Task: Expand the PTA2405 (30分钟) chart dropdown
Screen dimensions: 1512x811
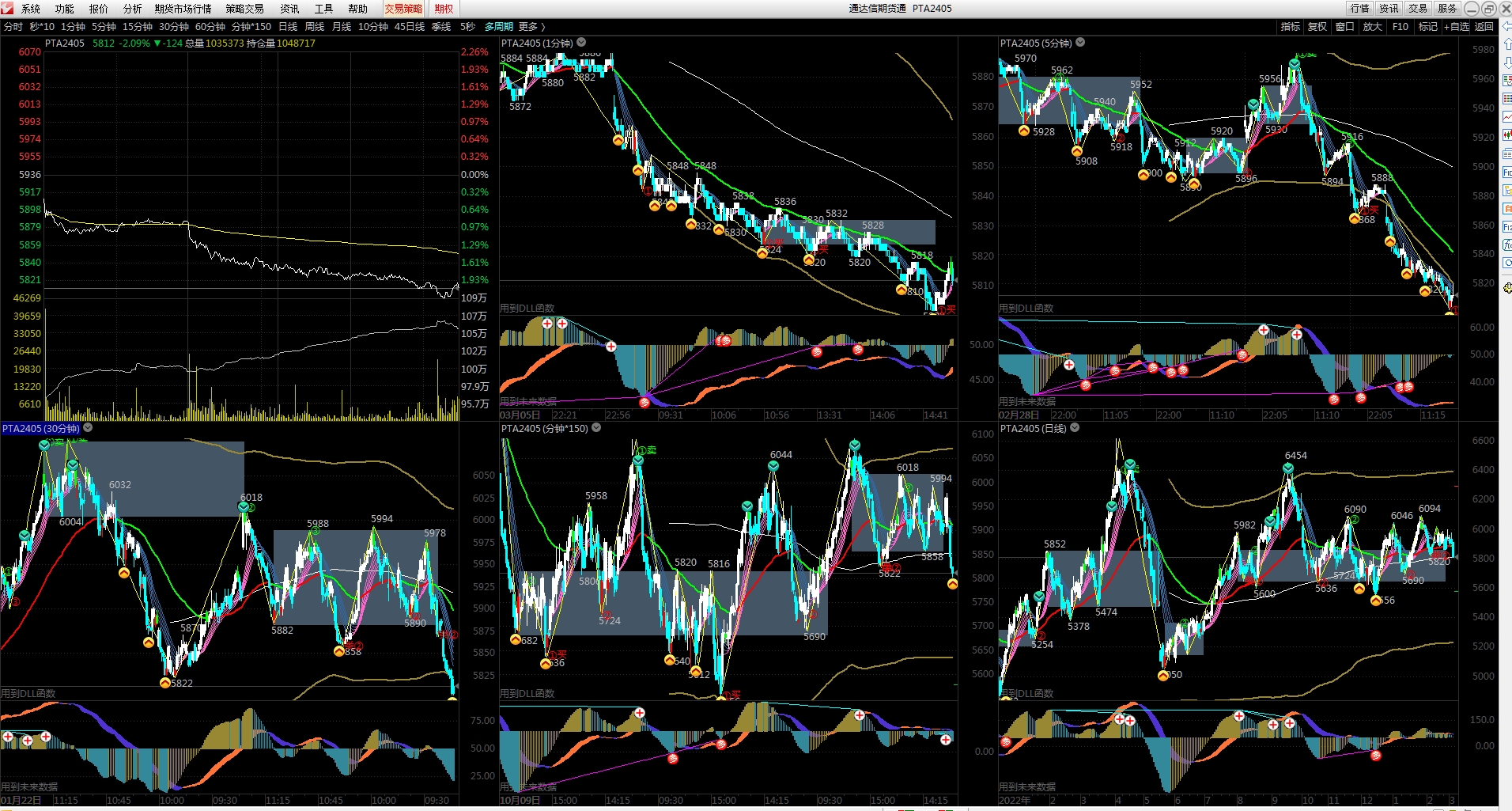Action: (88, 428)
